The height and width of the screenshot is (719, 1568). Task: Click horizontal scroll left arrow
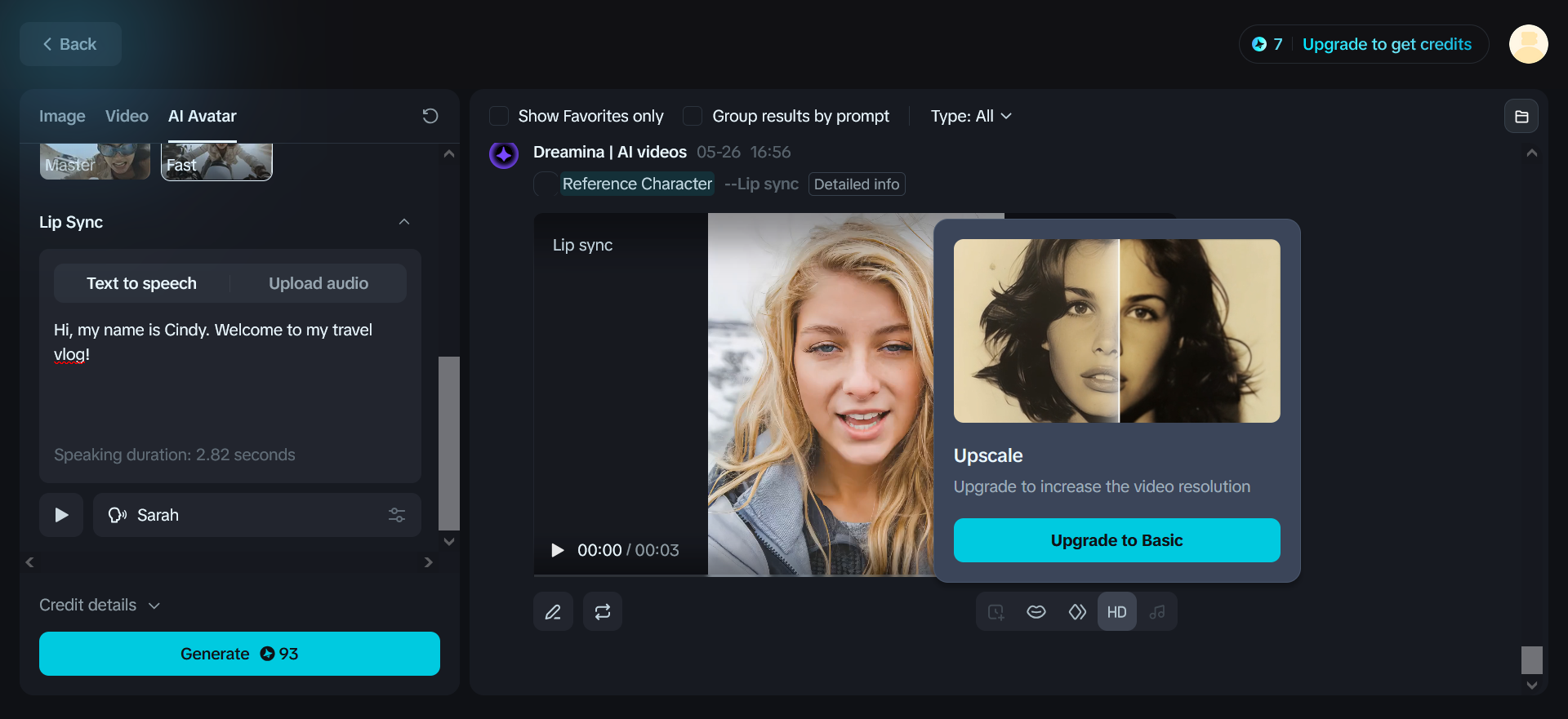tap(30, 562)
